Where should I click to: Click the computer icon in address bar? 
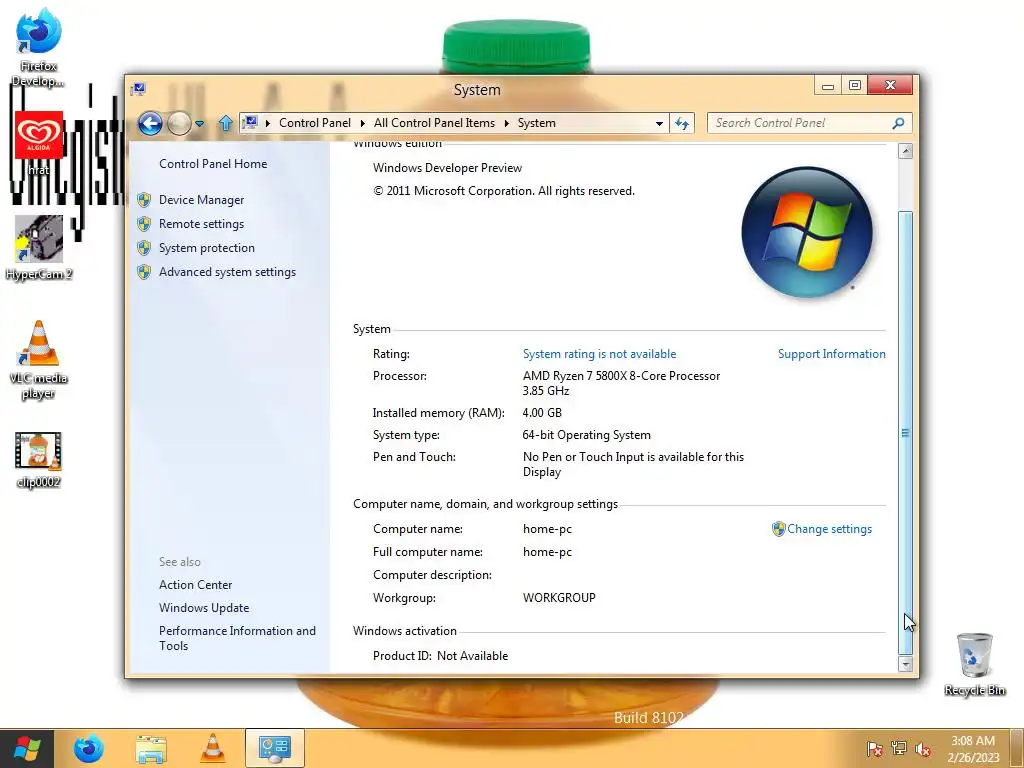click(x=249, y=122)
